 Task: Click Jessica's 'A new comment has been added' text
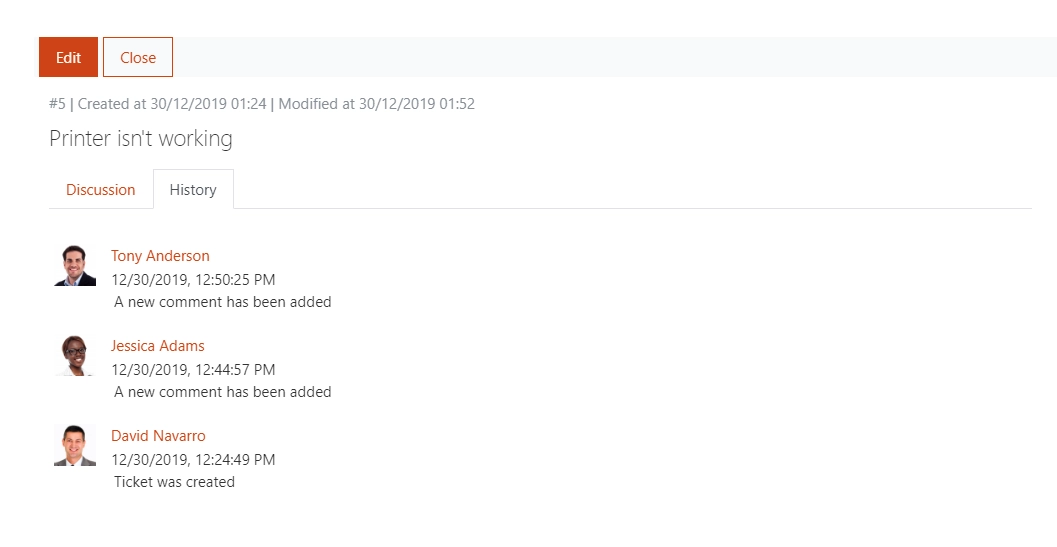tap(222, 391)
